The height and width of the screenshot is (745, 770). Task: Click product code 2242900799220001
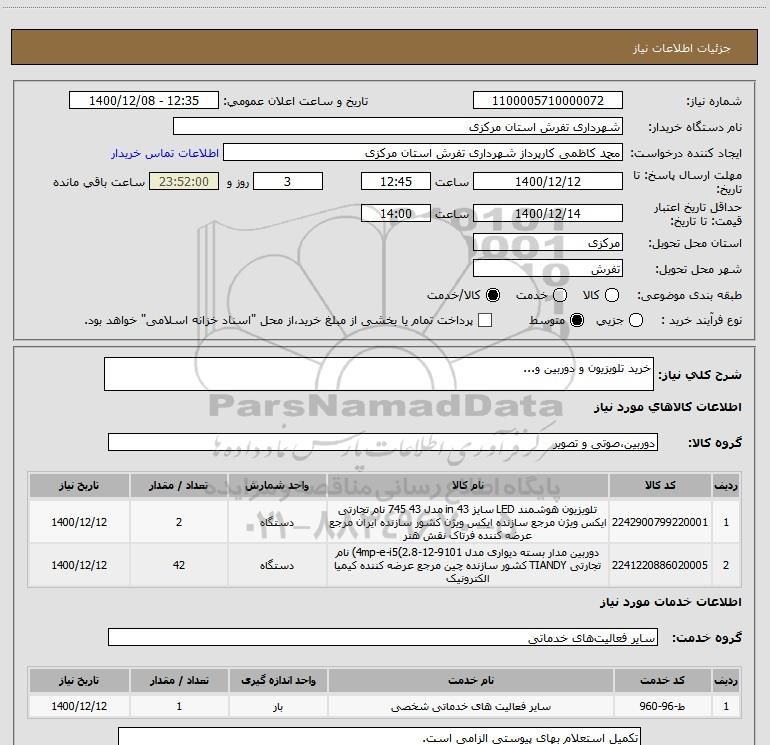660,522
